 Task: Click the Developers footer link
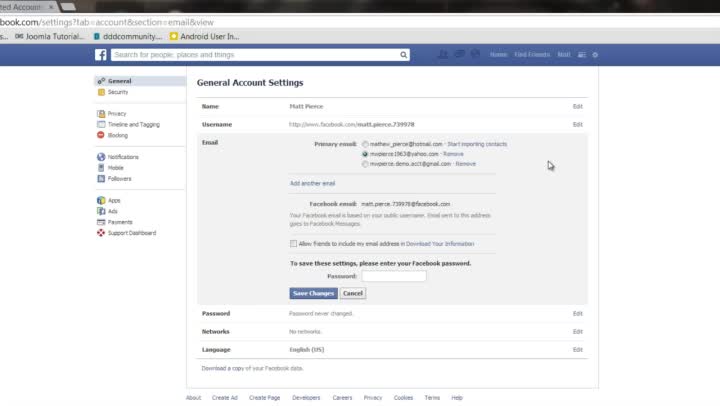[306, 398]
